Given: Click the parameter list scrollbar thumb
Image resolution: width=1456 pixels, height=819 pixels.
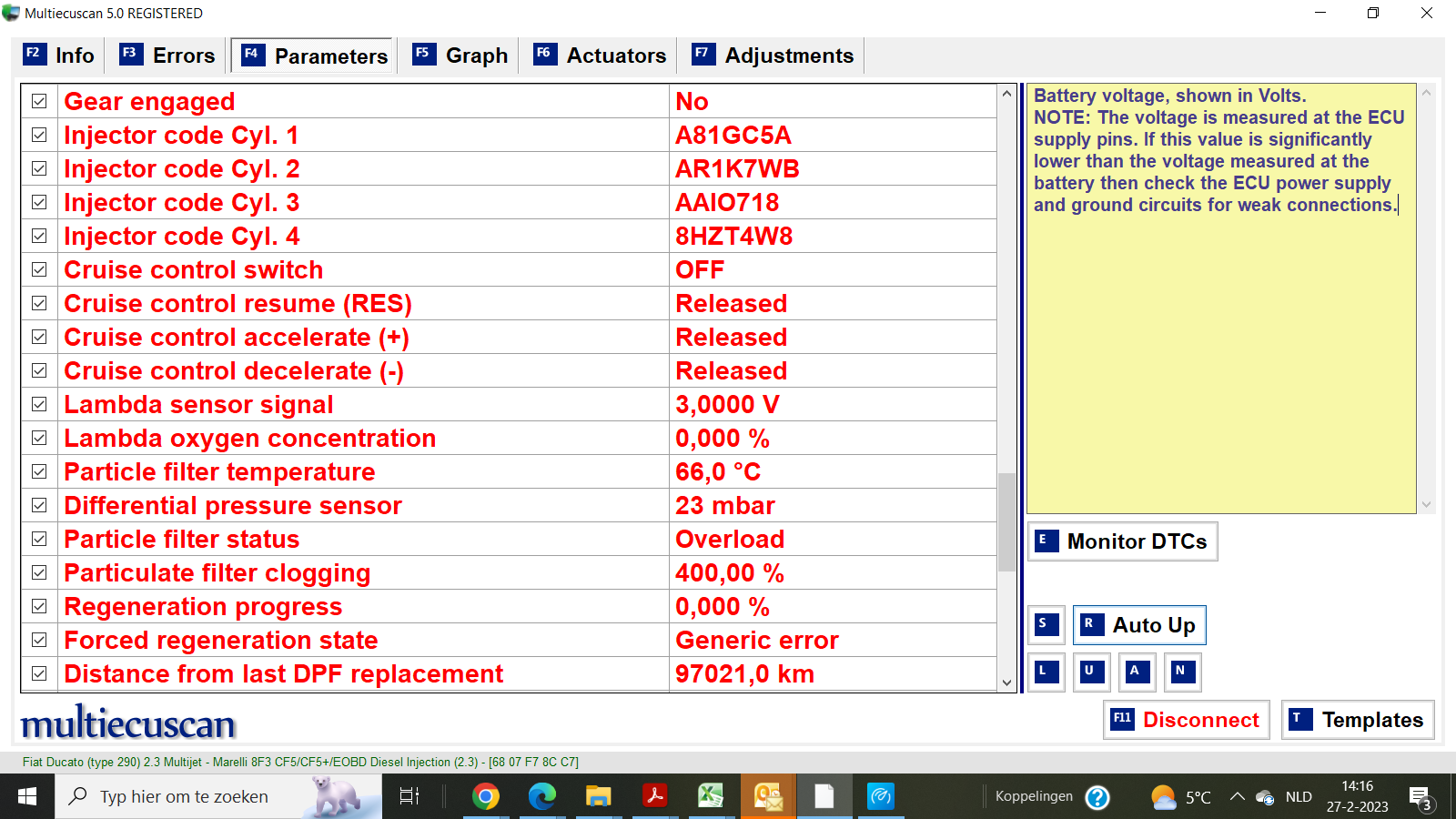Looking at the screenshot, I should point(1006,522).
